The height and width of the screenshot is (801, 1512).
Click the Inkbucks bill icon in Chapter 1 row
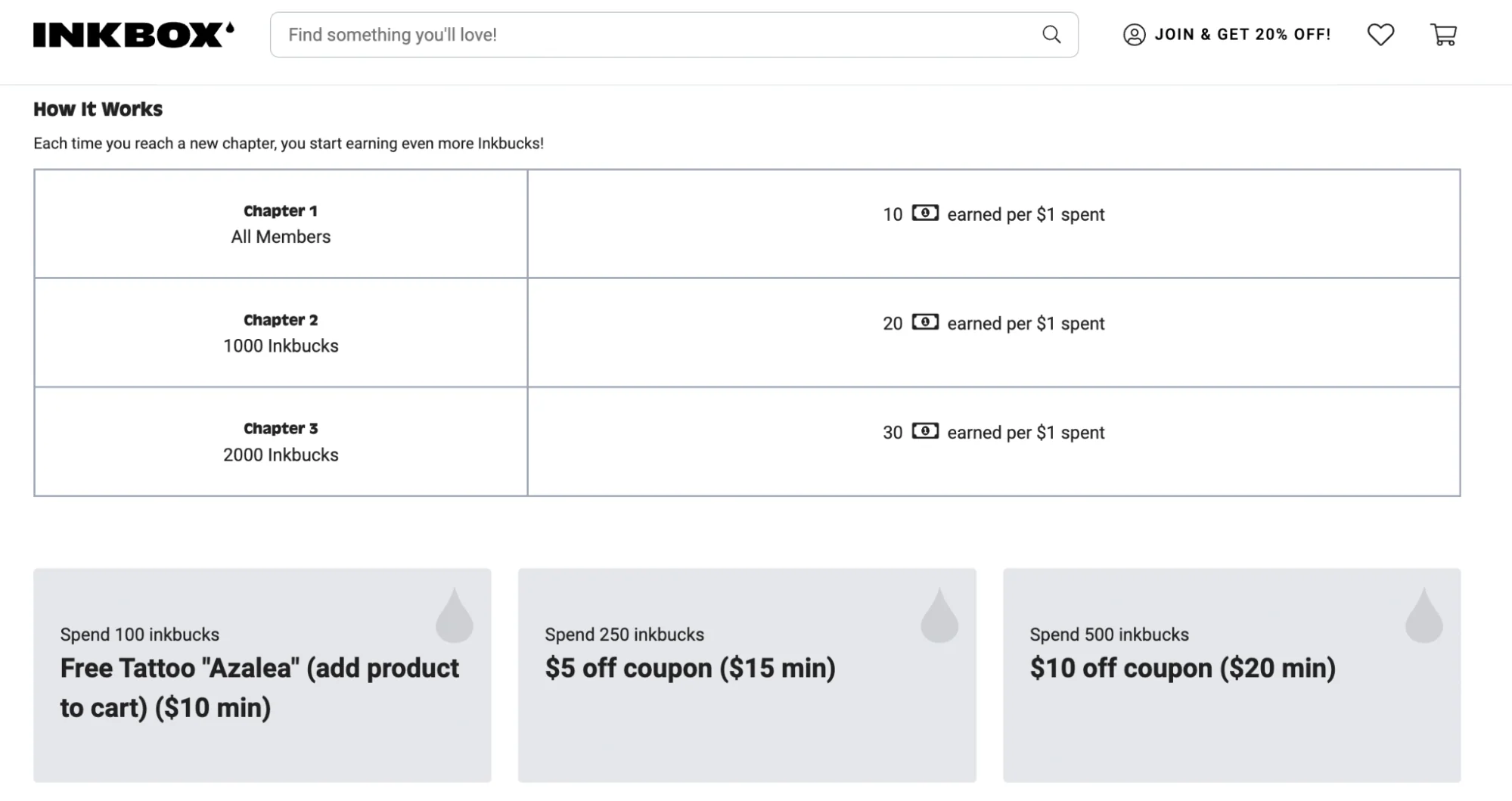926,214
